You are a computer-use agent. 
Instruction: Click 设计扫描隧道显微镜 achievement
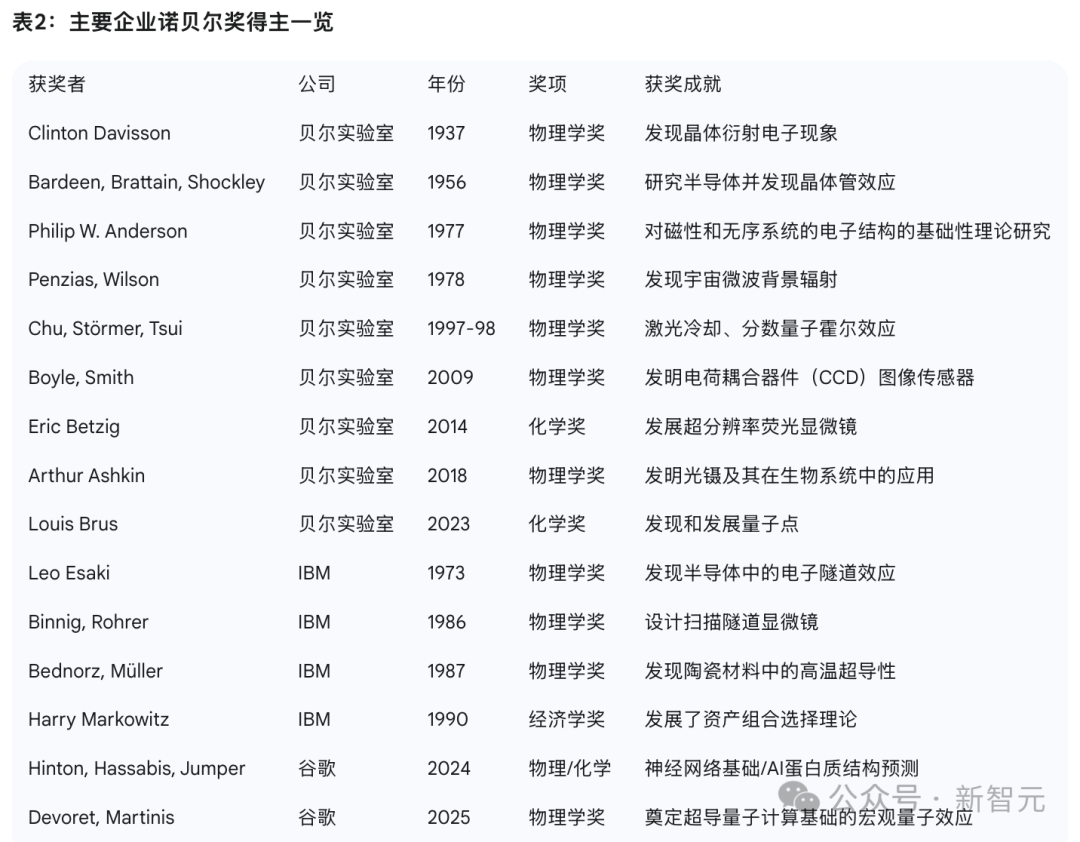click(731, 622)
